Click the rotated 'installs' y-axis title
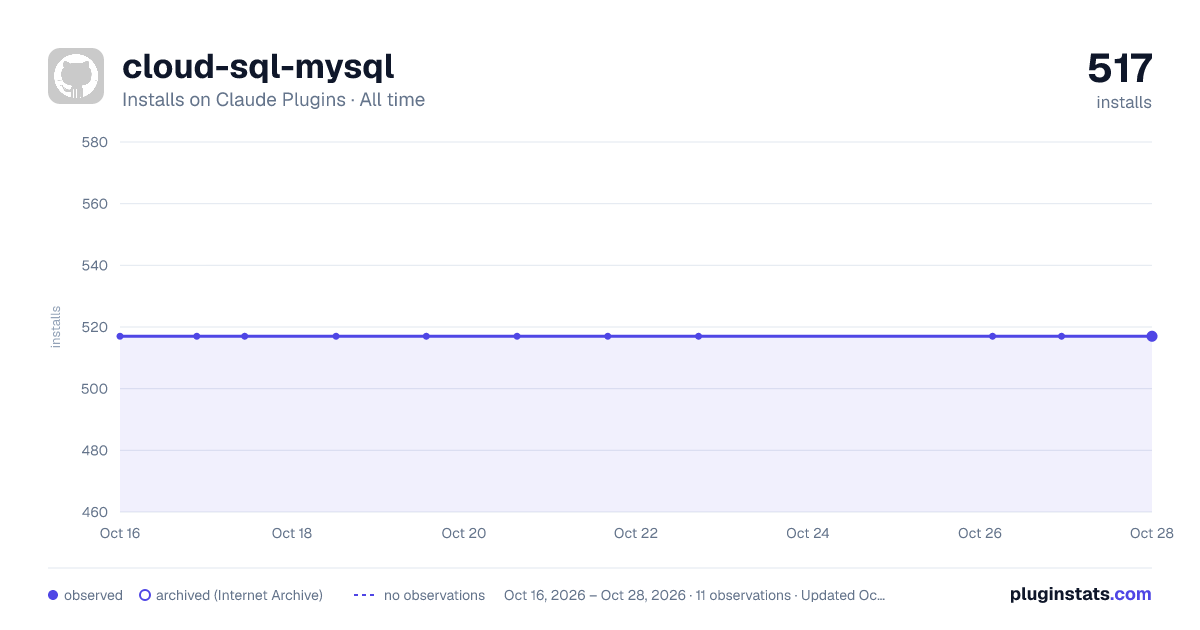This screenshot has width=1200, height=630. pyautogui.click(x=56, y=327)
